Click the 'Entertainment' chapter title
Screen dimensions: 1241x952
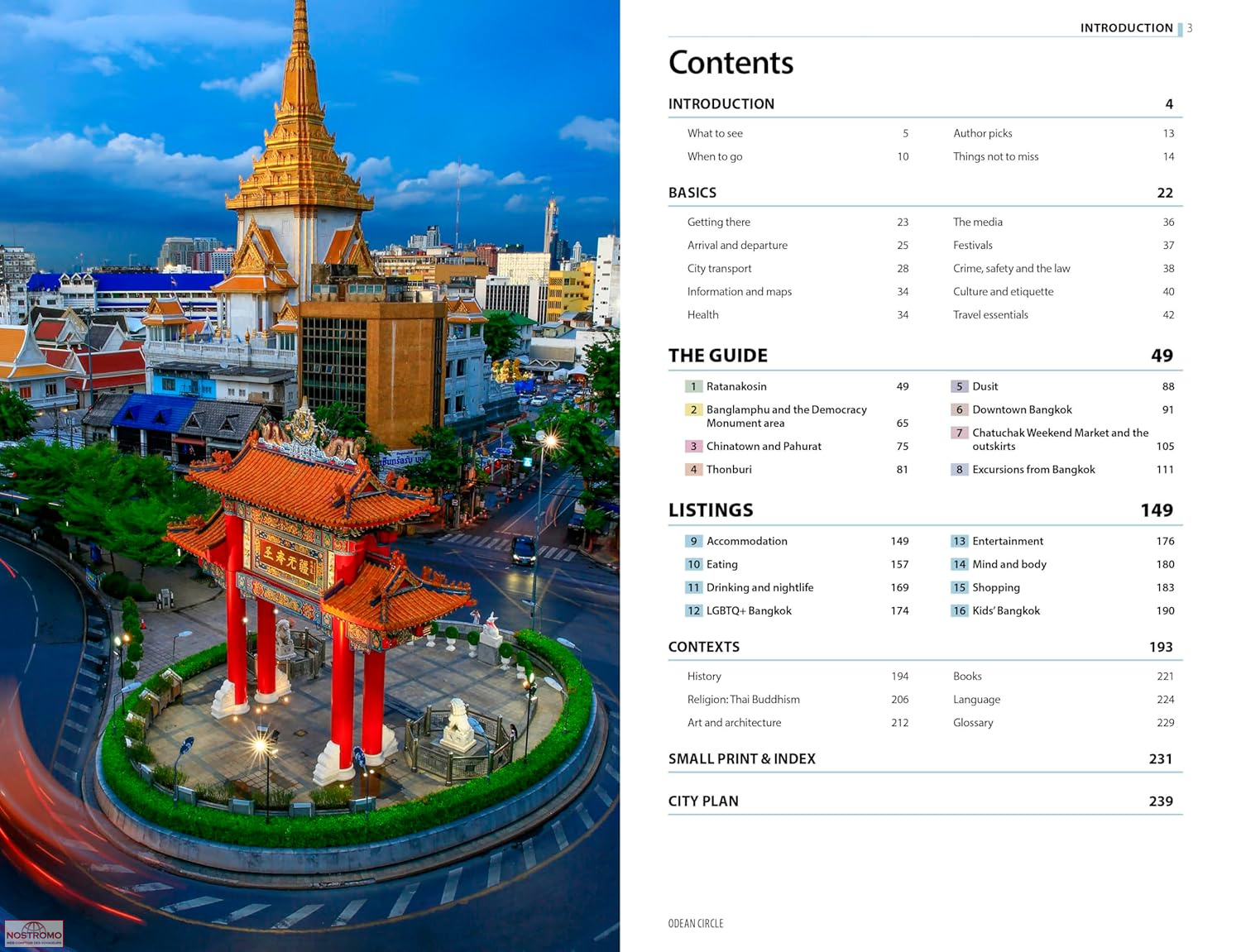pos(1008,541)
